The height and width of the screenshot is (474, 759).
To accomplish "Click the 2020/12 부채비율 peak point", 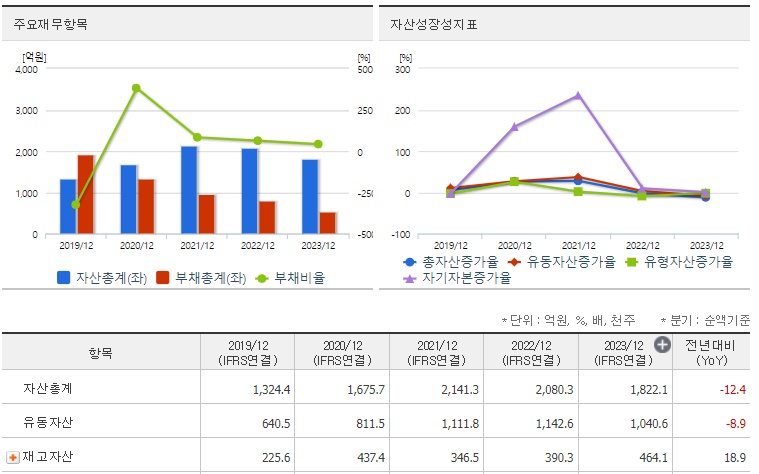I will click(137, 88).
